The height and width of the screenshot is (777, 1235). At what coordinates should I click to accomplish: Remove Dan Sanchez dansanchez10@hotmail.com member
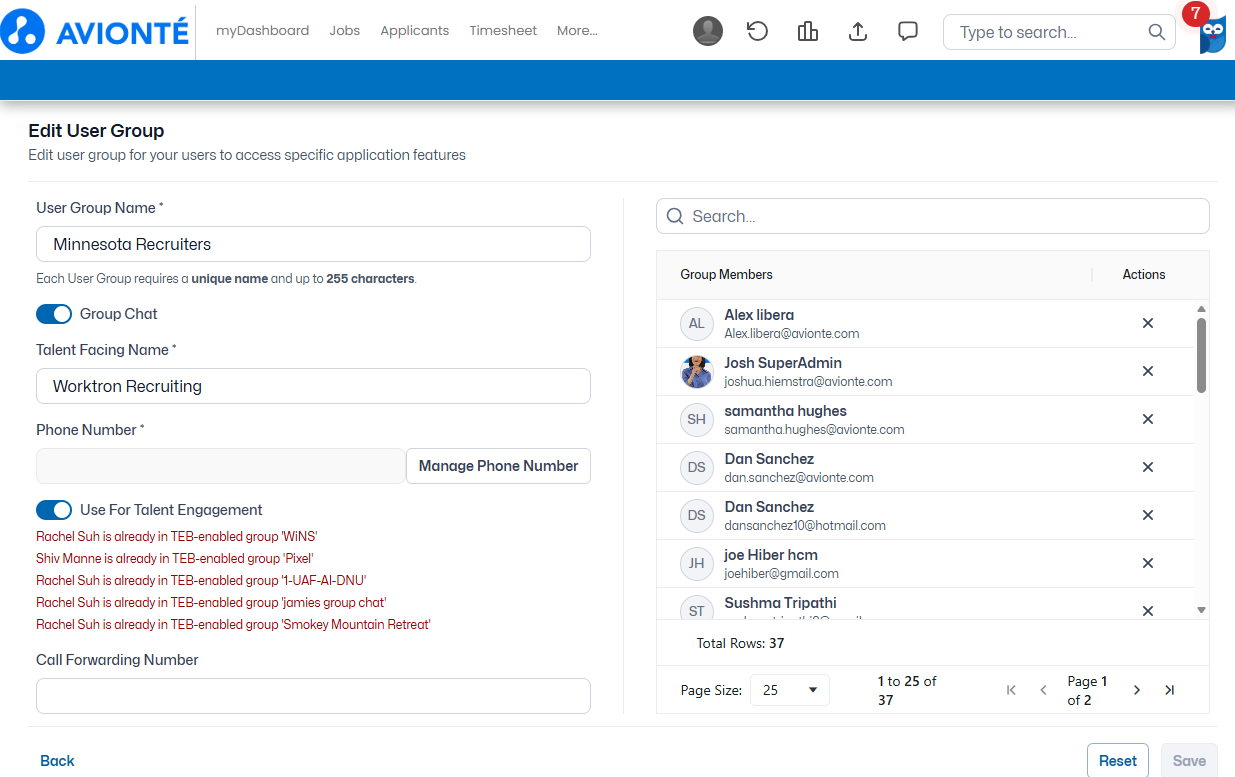pyautogui.click(x=1148, y=515)
